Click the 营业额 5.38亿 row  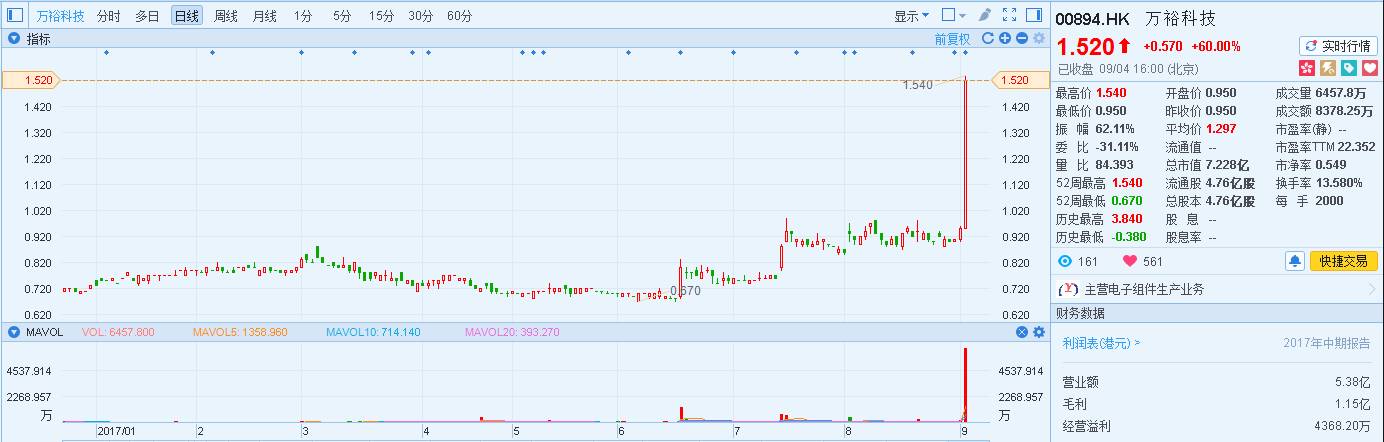[1217, 381]
